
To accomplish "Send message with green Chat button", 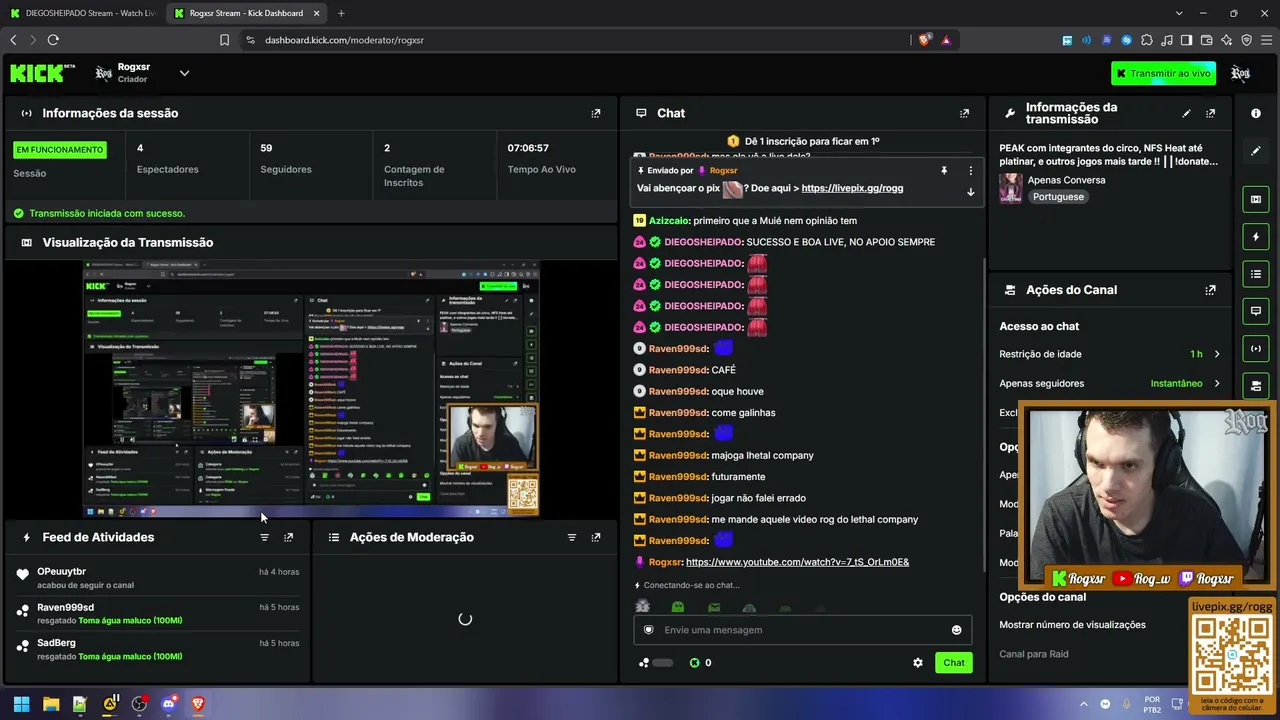I will (954, 662).
